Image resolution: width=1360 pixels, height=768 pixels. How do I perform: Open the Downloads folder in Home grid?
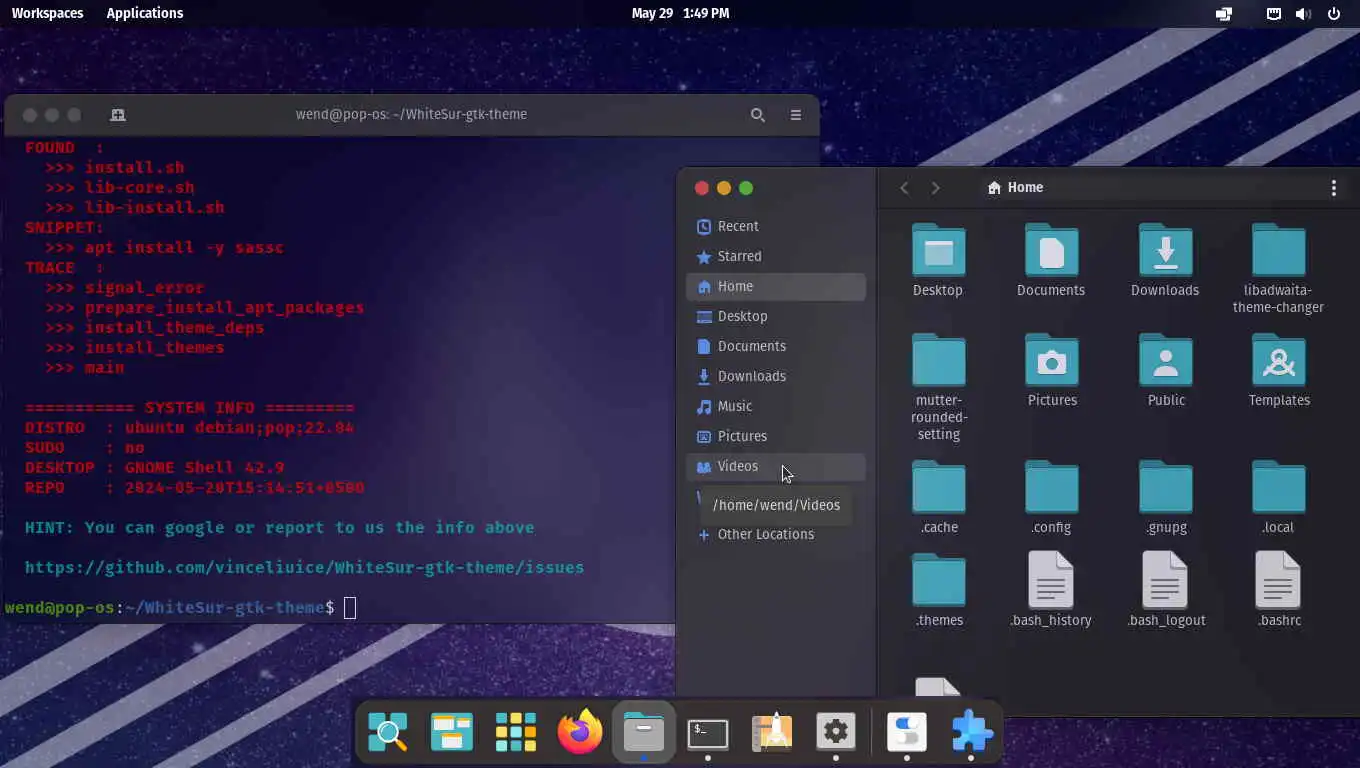(1165, 260)
